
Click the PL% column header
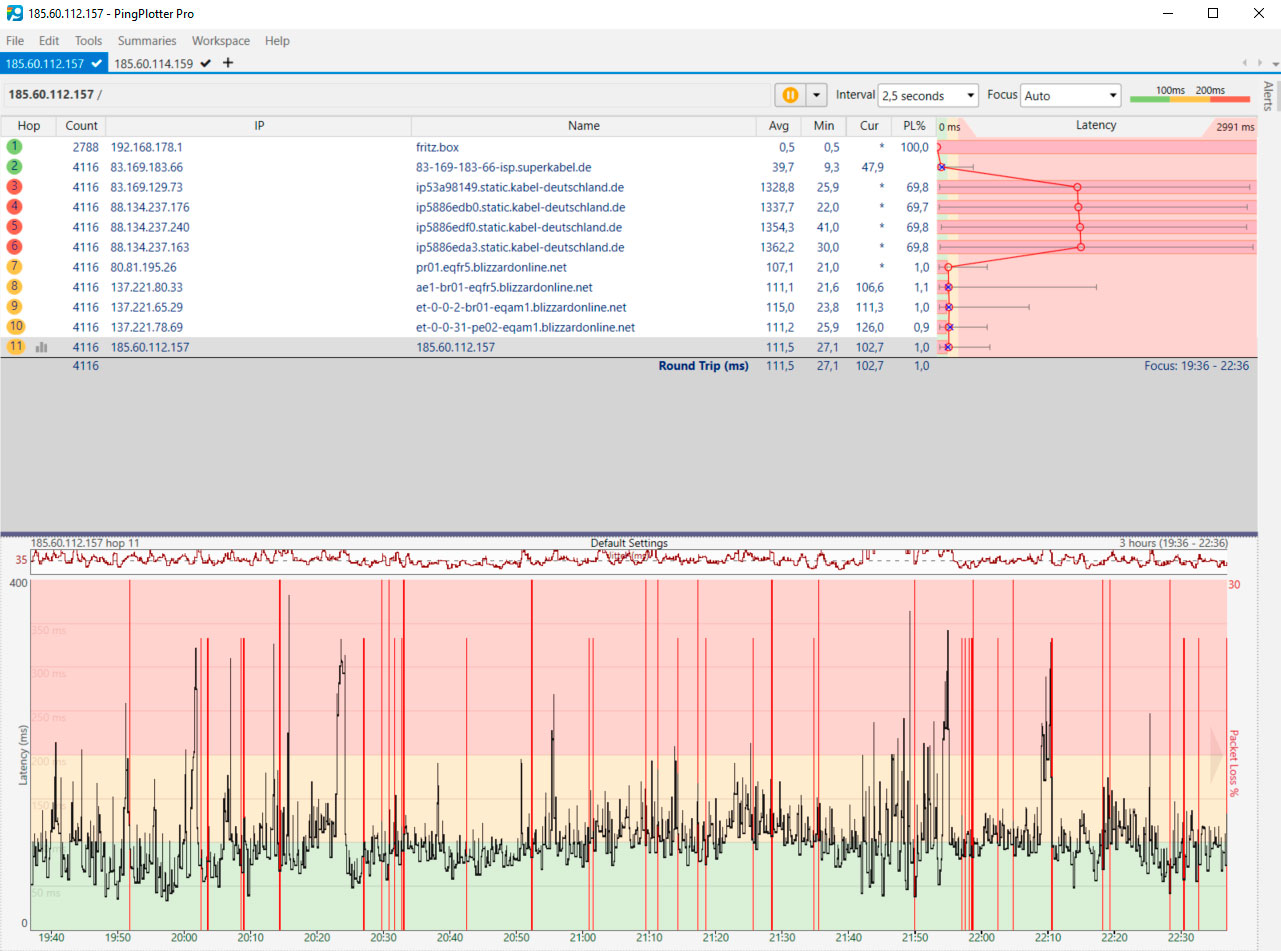tap(914, 126)
